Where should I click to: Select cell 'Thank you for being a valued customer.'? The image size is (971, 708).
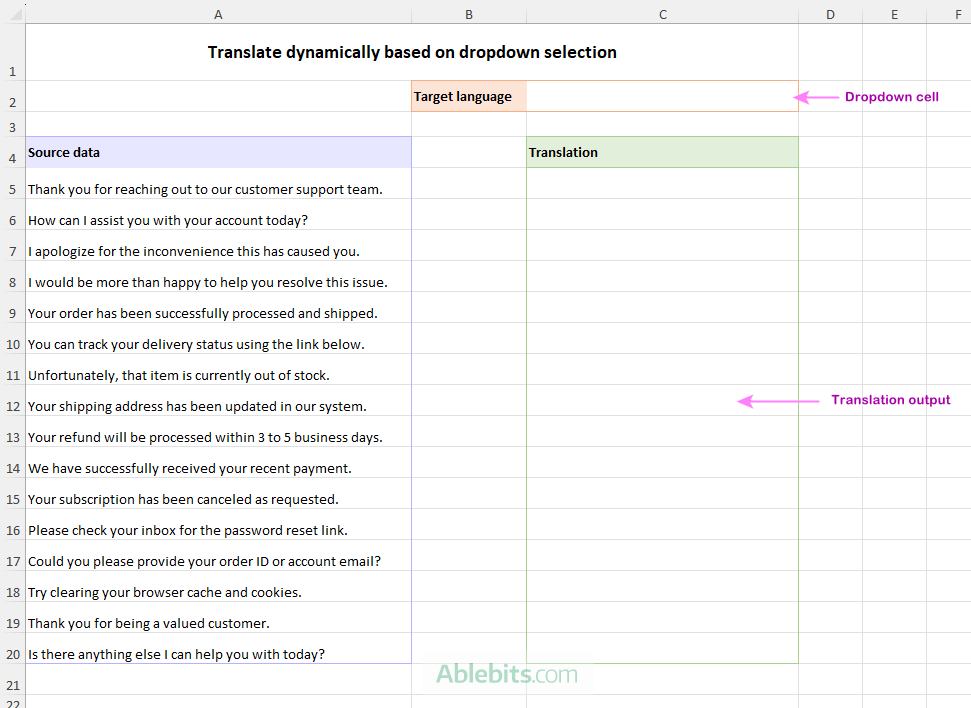tap(218, 617)
